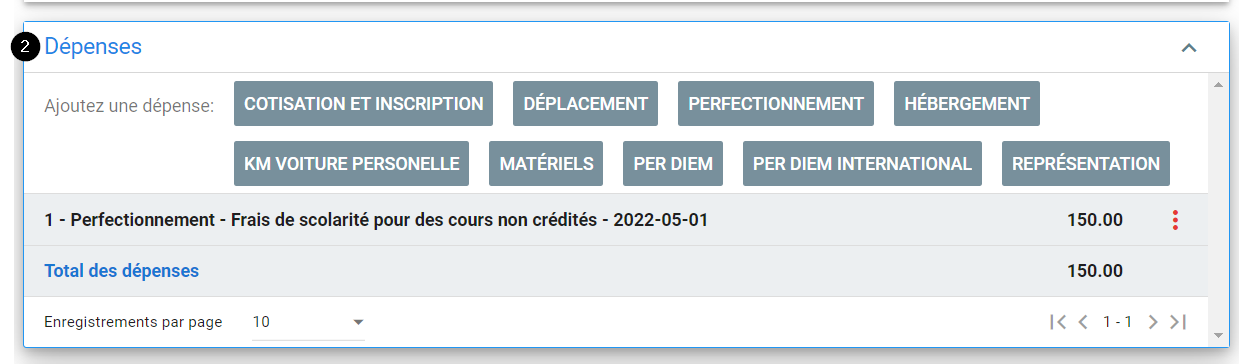
Task: Open the Dépenses section title
Action: [93, 47]
